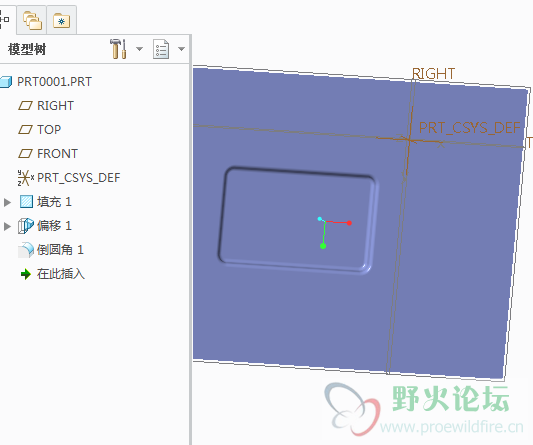The width and height of the screenshot is (533, 445).
Task: Click the 填充 1 fill feature icon
Action: coord(27,202)
